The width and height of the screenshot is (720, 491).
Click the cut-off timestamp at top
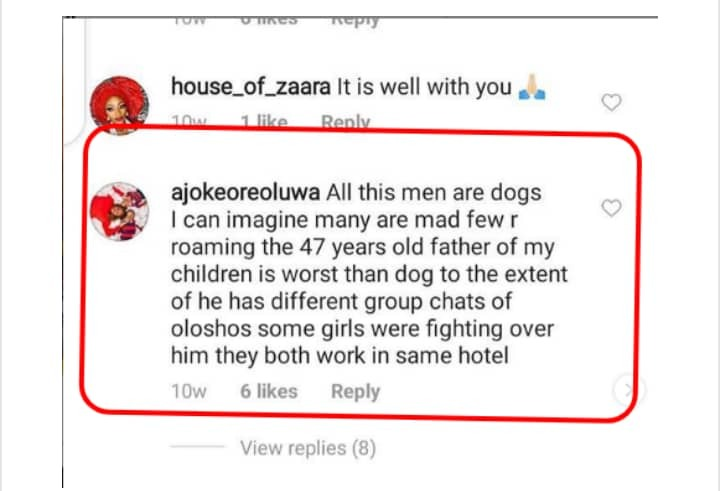(x=189, y=20)
